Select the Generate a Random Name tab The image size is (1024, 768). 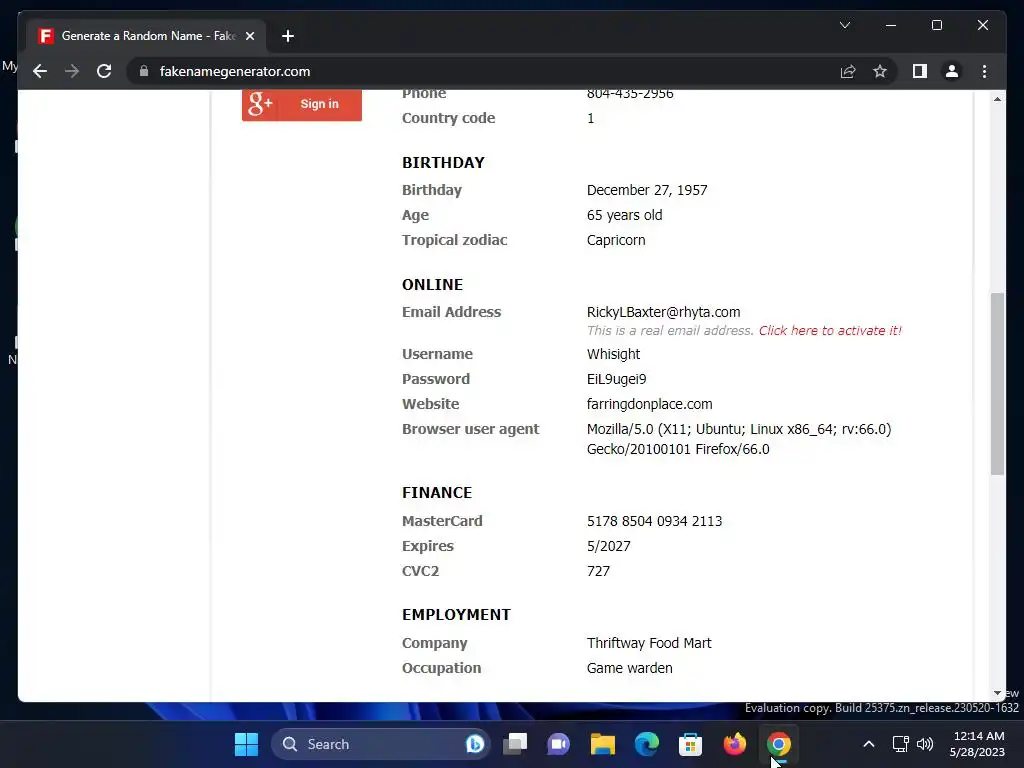tap(147, 36)
